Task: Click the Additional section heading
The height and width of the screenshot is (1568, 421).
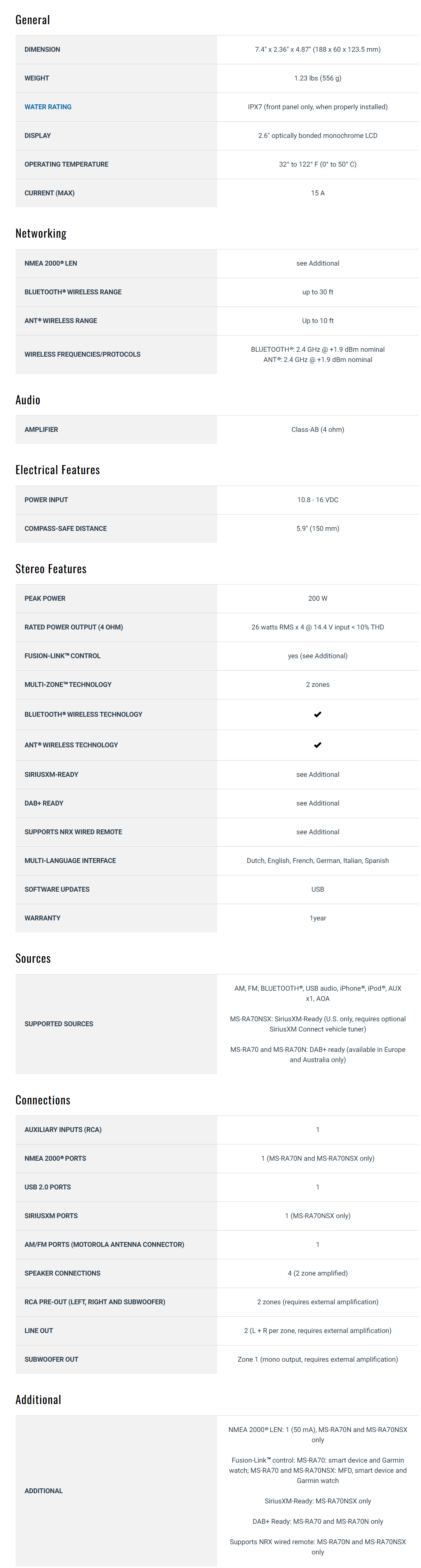Action: (x=38, y=1399)
